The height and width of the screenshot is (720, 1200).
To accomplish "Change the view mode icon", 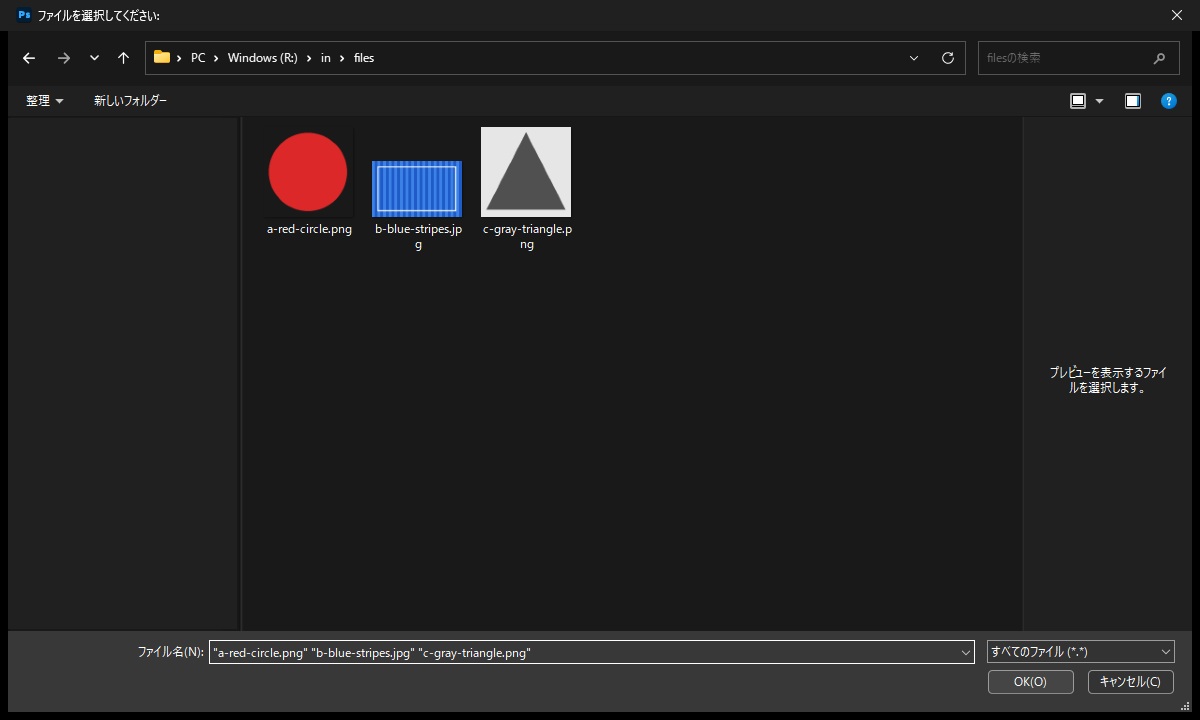I will click(x=1078, y=101).
